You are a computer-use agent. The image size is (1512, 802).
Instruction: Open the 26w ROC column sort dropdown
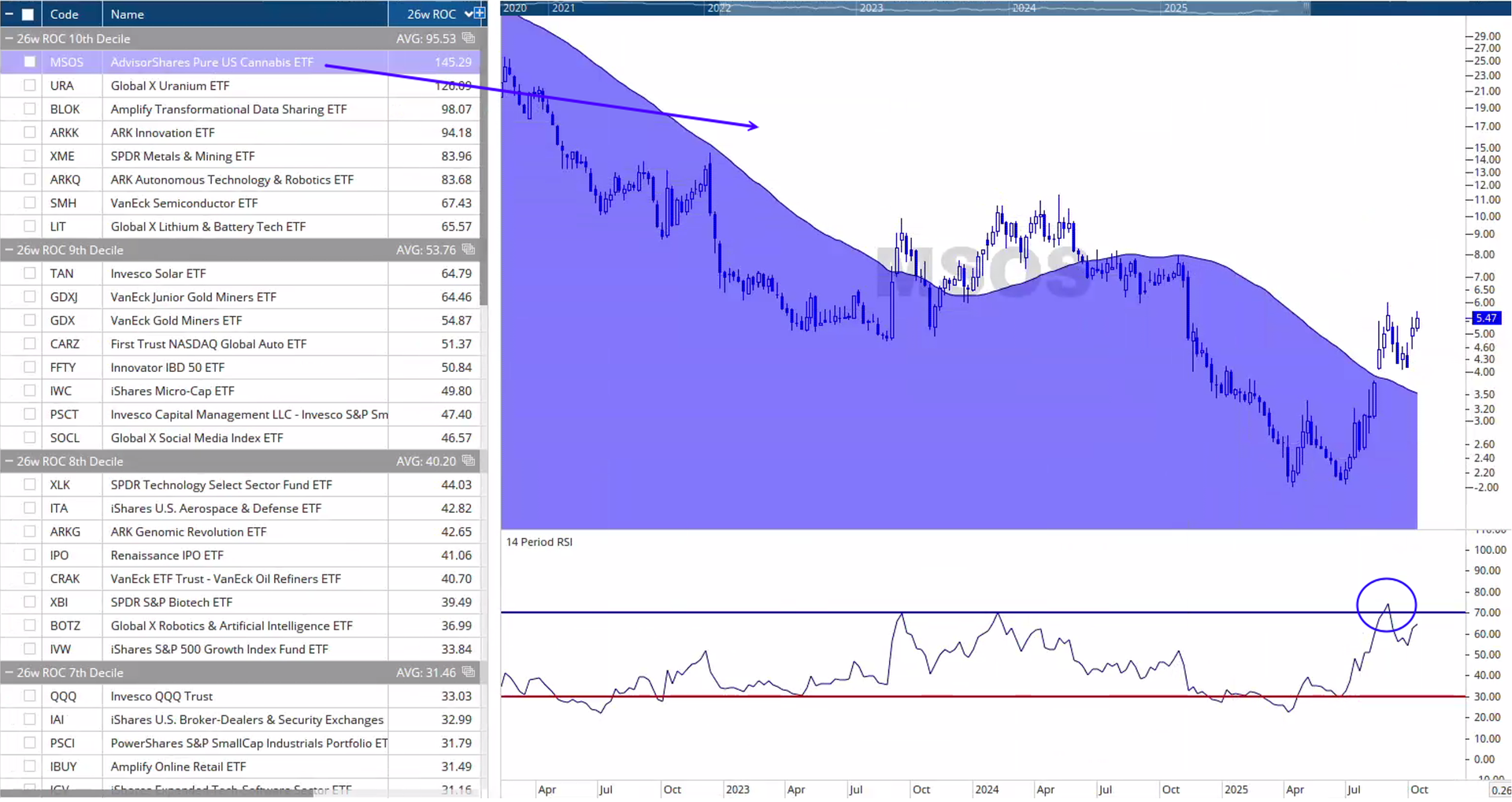click(x=469, y=14)
